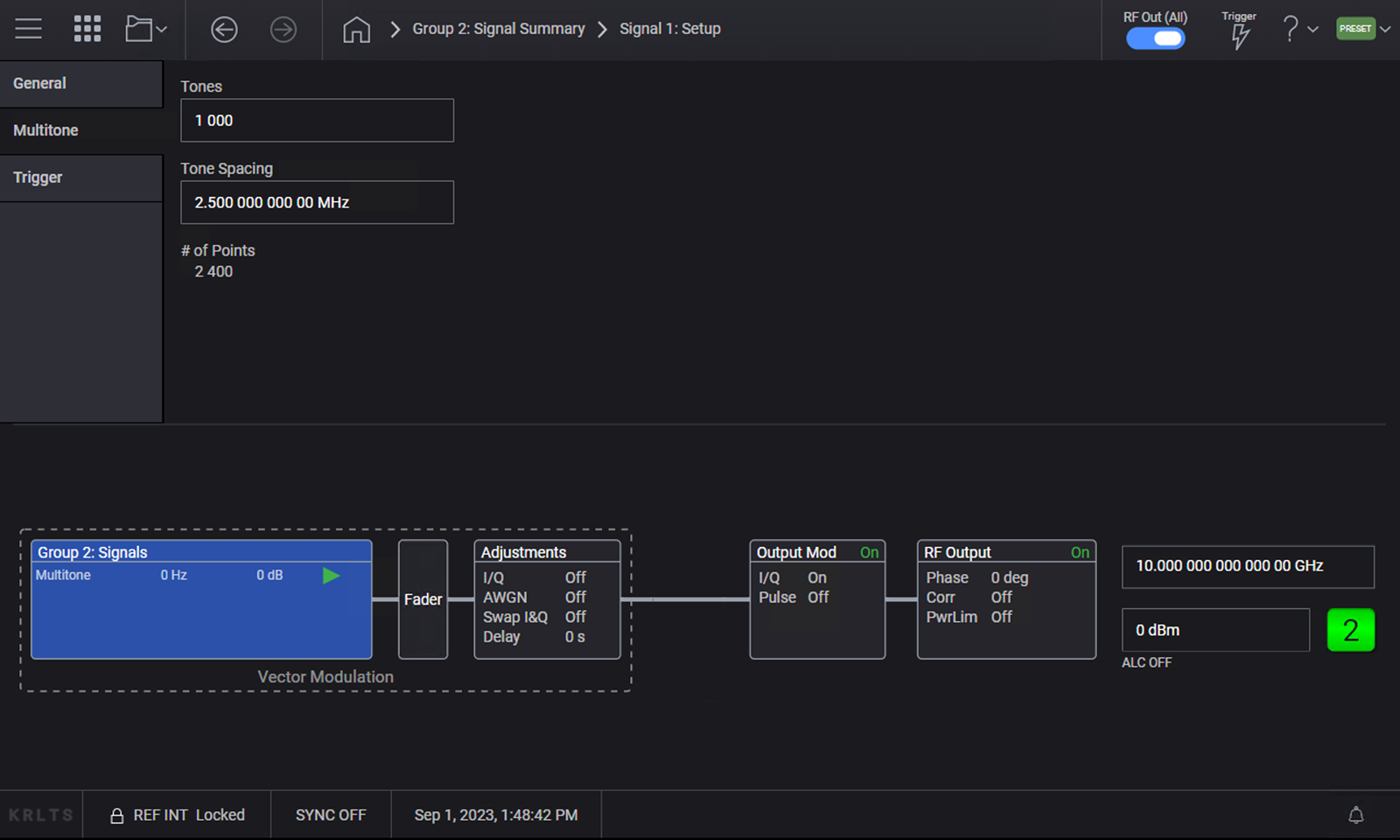Open the apps grid icon
The image size is (1400, 840).
[x=87, y=29]
